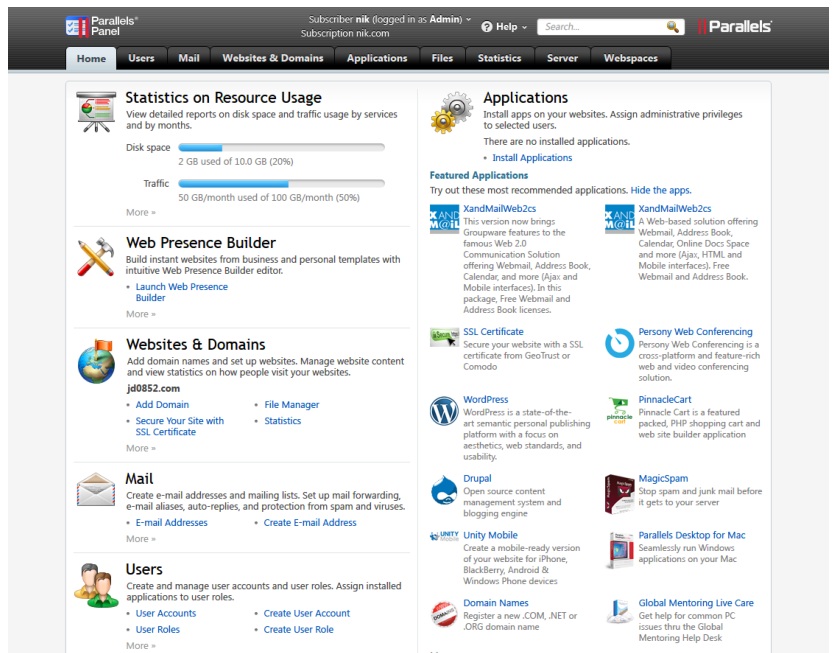This screenshot has height=653, width=836.
Task: Open the Users tab
Action: click(141, 58)
